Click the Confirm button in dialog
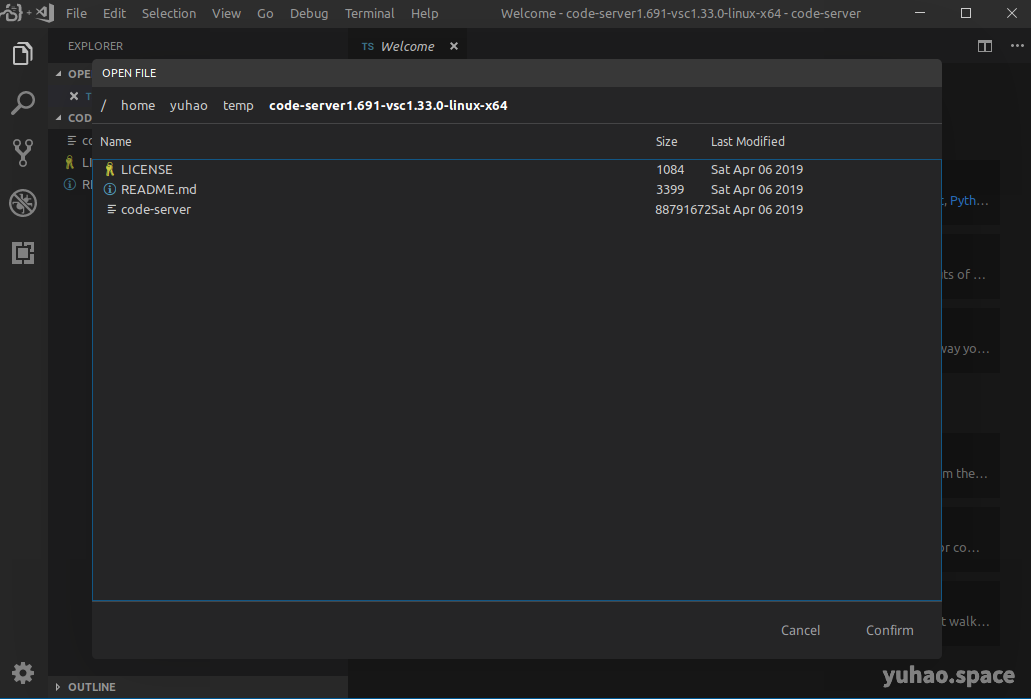Image resolution: width=1031 pixels, height=699 pixels. click(890, 630)
